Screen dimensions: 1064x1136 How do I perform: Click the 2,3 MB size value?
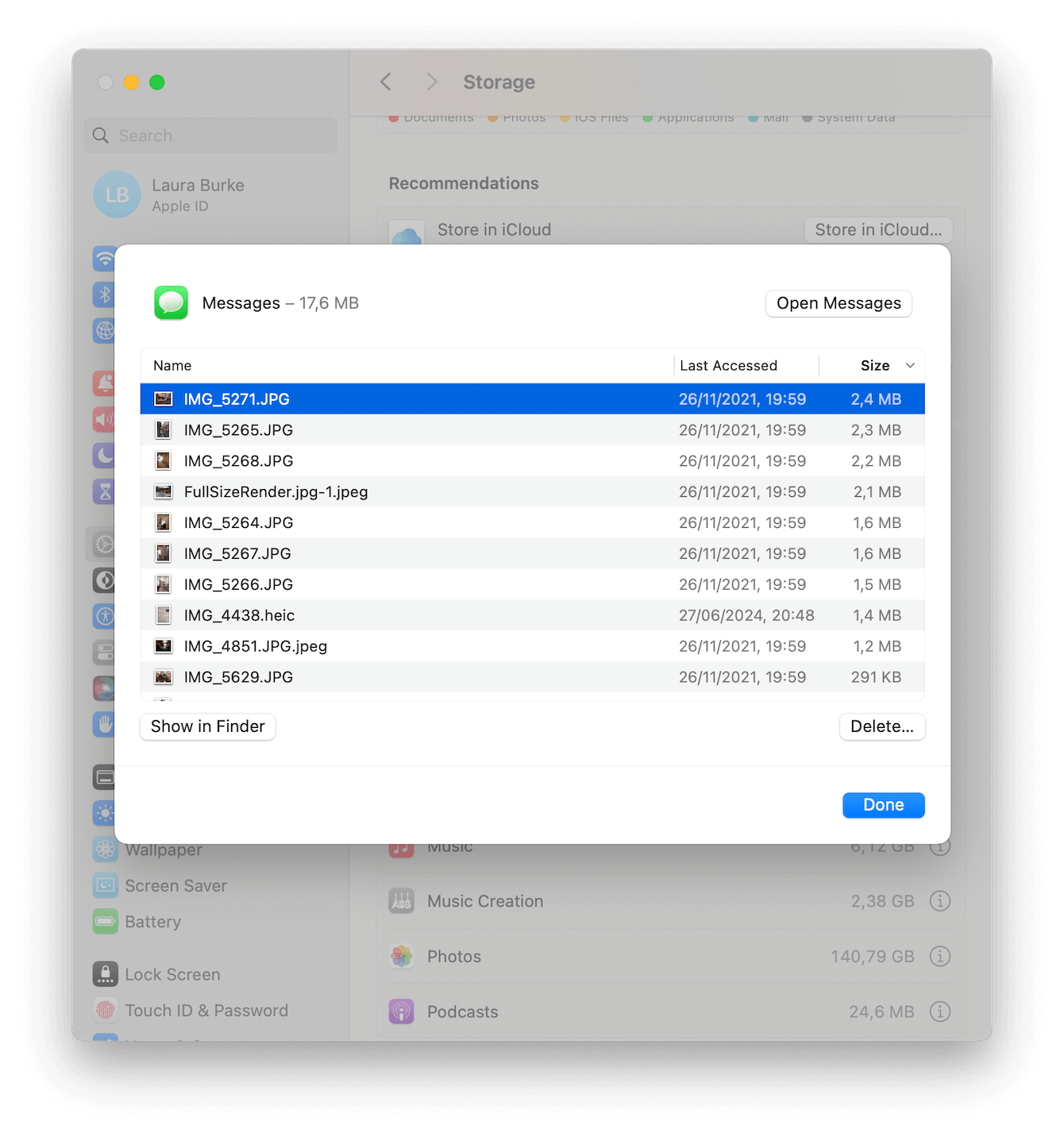click(876, 429)
